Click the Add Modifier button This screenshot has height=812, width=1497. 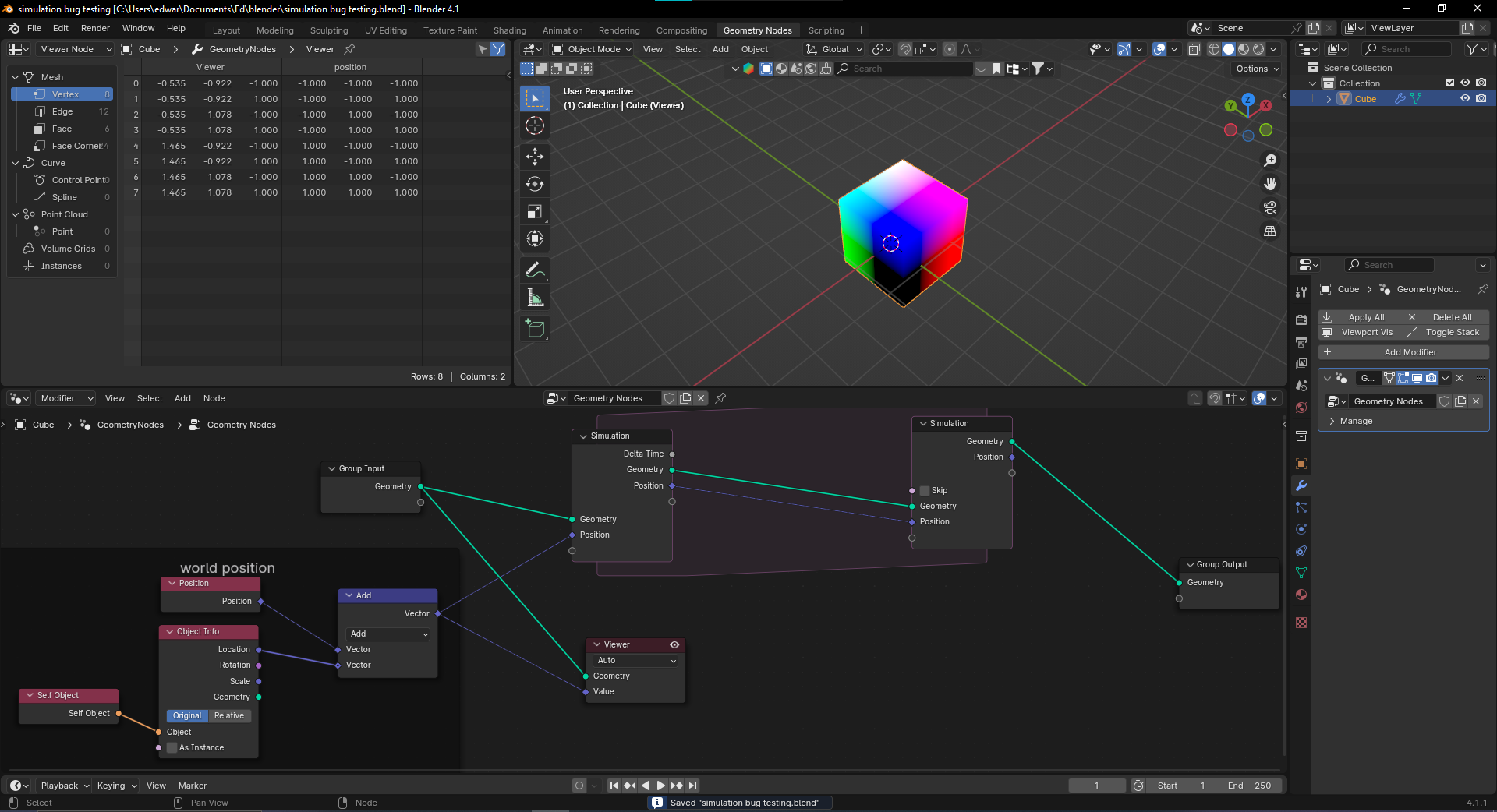pyautogui.click(x=1403, y=352)
